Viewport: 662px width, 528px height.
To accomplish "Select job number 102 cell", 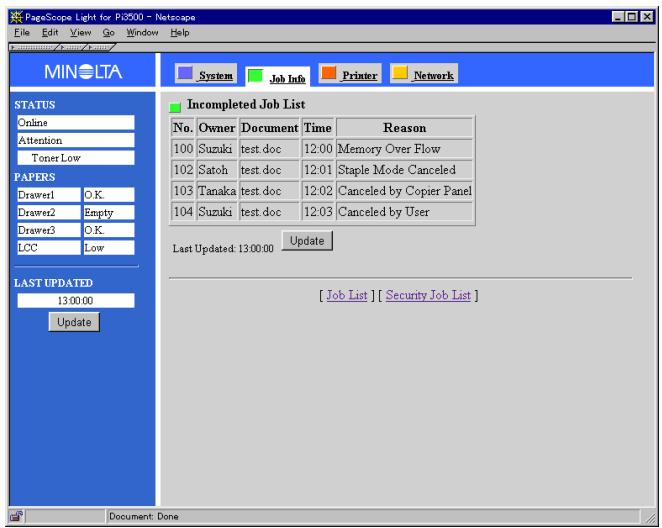I will [x=183, y=170].
